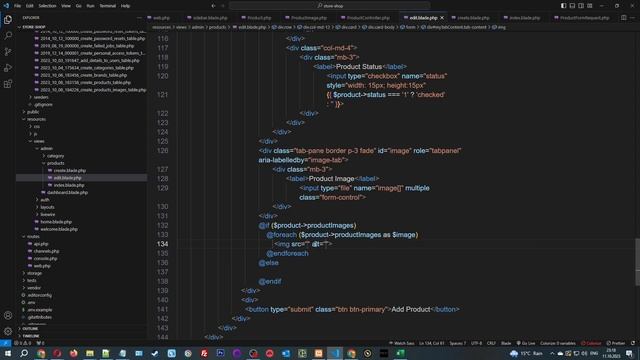Switch to ProductFormRequest.php tab
The image size is (640, 360).
(582, 18)
